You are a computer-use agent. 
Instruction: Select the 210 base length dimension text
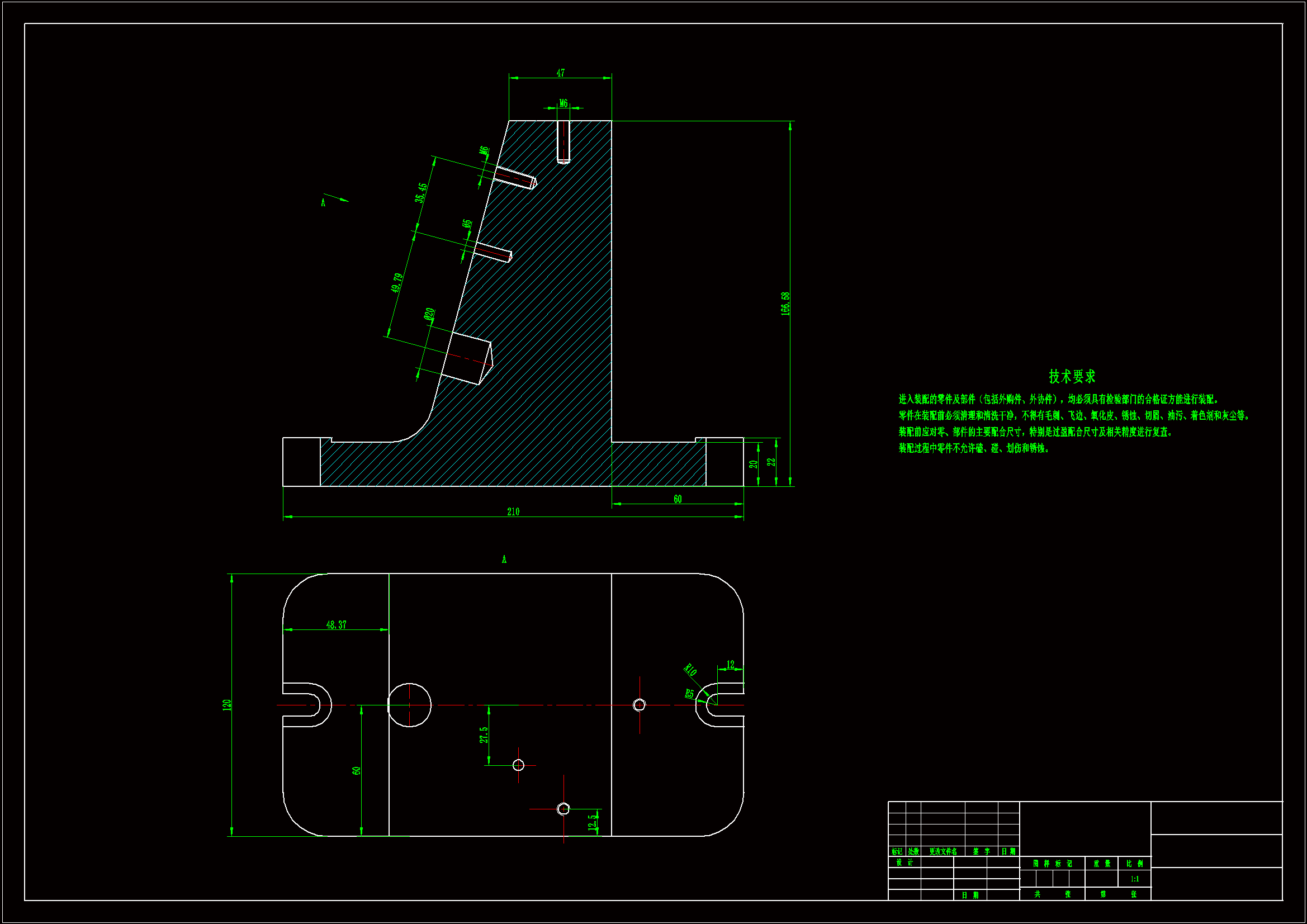[x=513, y=512]
